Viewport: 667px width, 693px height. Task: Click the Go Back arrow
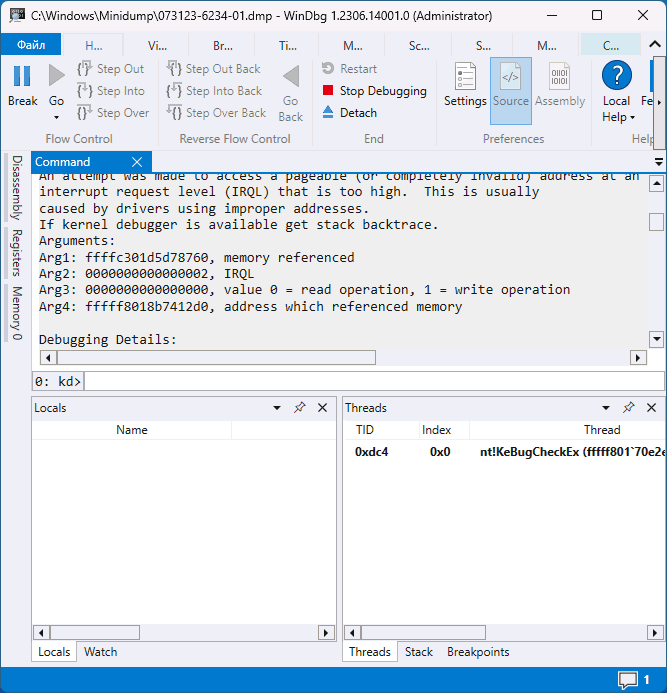[x=291, y=76]
